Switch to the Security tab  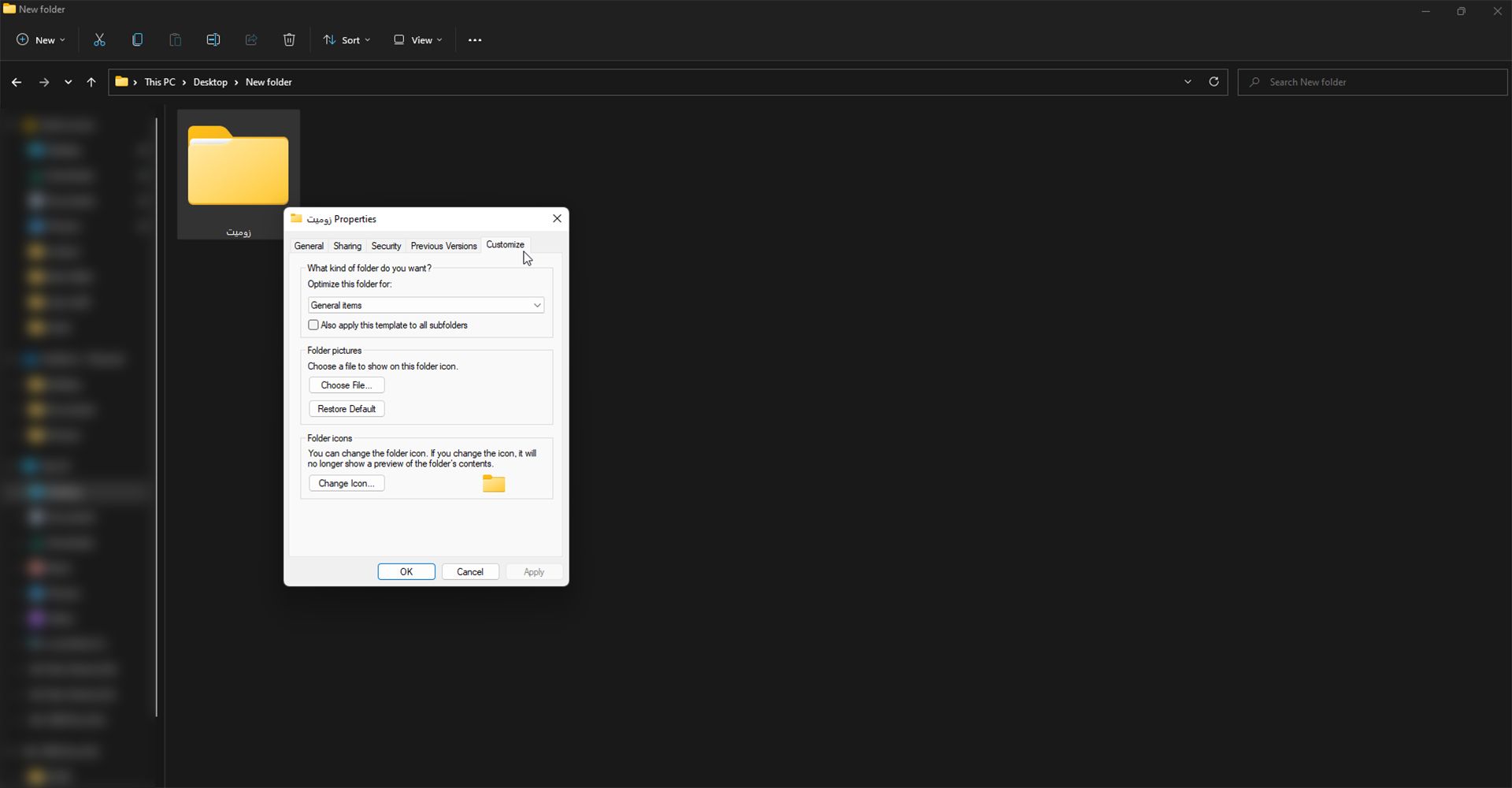click(x=386, y=247)
